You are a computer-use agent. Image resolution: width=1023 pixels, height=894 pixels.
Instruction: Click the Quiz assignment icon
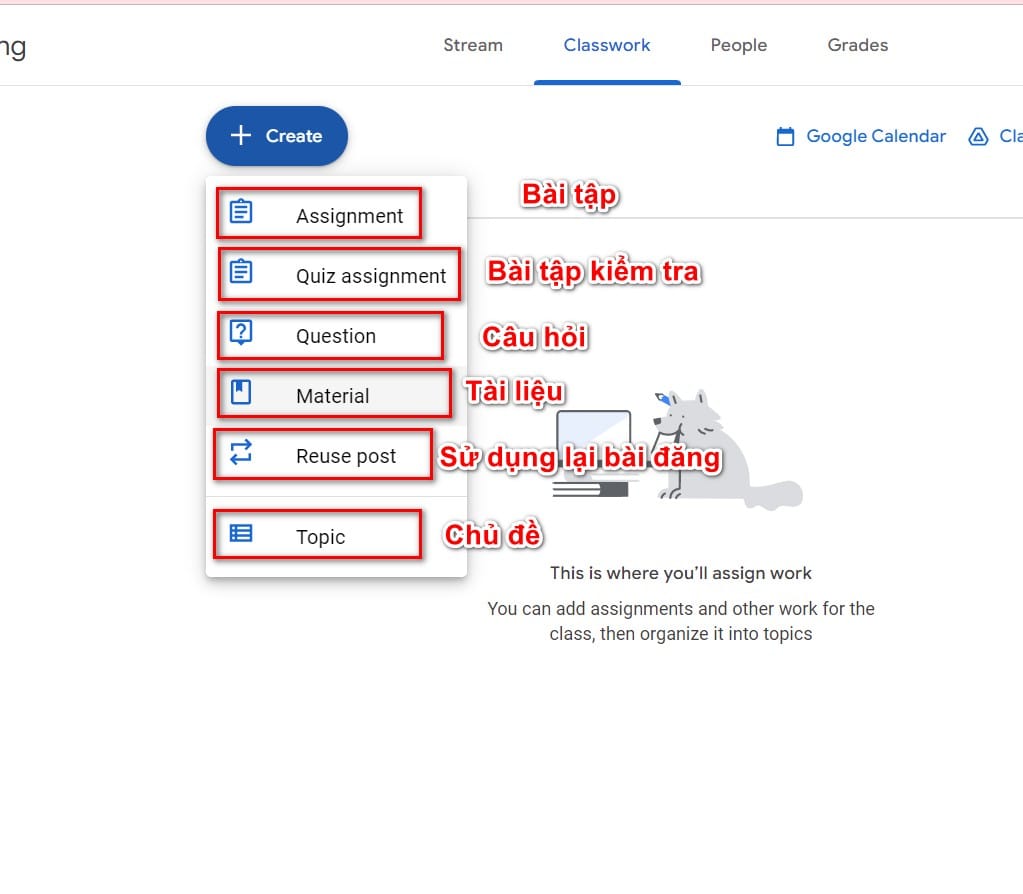point(241,272)
